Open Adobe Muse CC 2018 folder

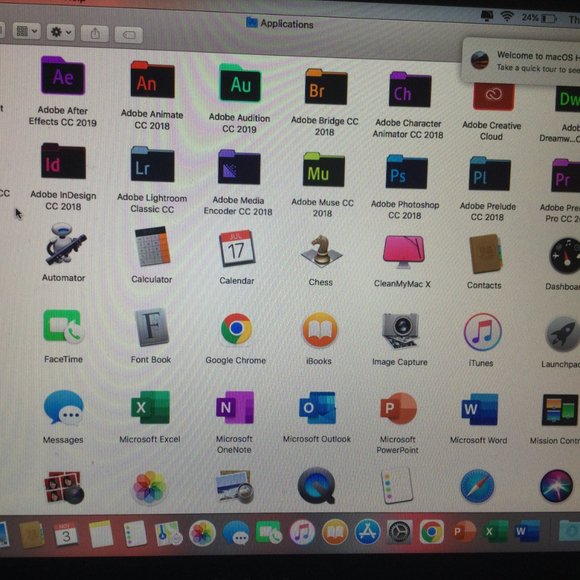point(324,170)
